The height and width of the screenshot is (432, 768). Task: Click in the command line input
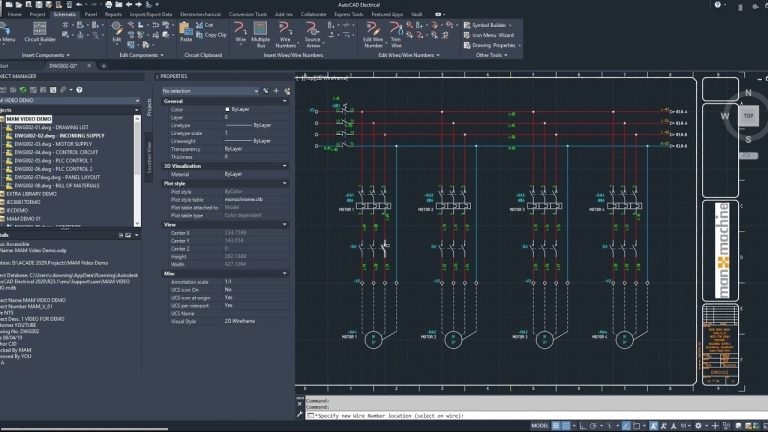pos(534,416)
